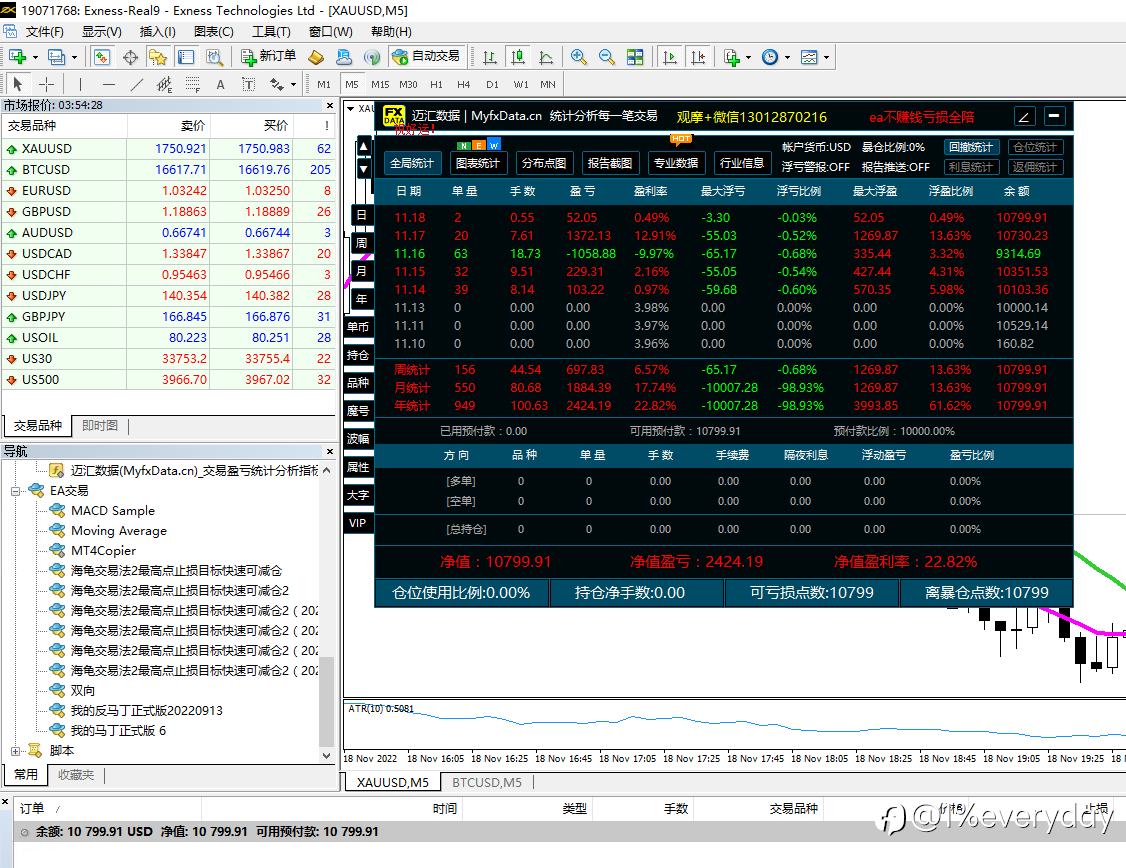Open the signals broadcast icon
This screenshot has height=868, width=1126.
[x=371, y=57]
